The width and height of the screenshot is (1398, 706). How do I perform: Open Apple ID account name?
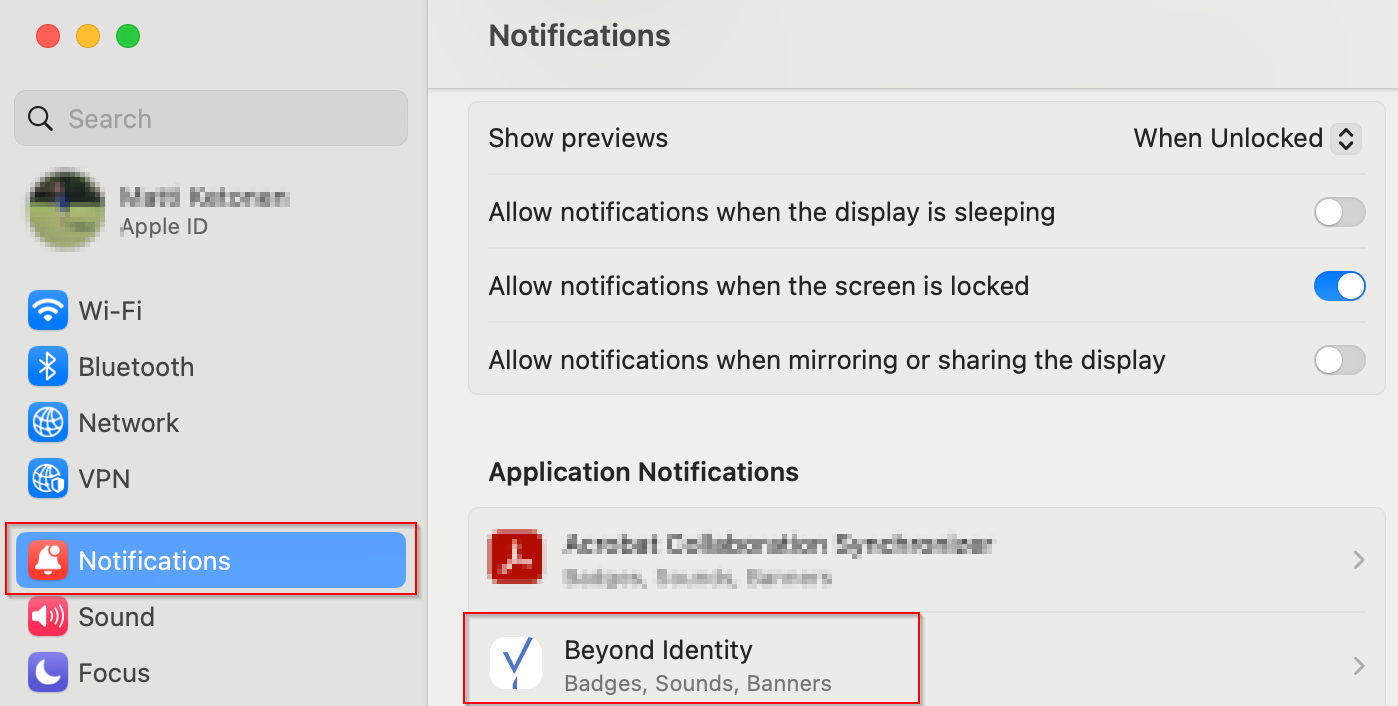(204, 198)
